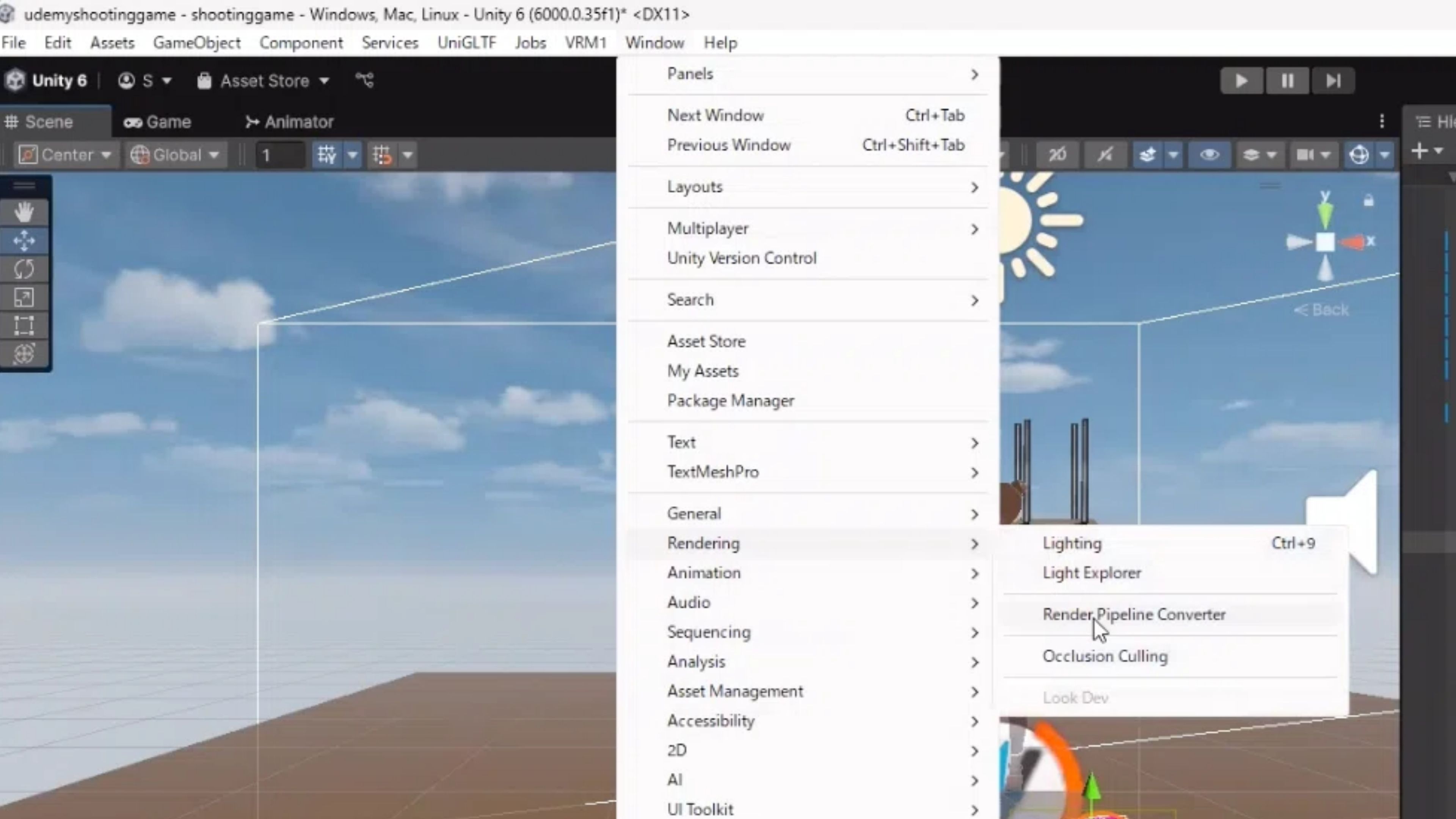Select the Hand view tool
Viewport: 1456px width, 819px height.
coord(24,212)
